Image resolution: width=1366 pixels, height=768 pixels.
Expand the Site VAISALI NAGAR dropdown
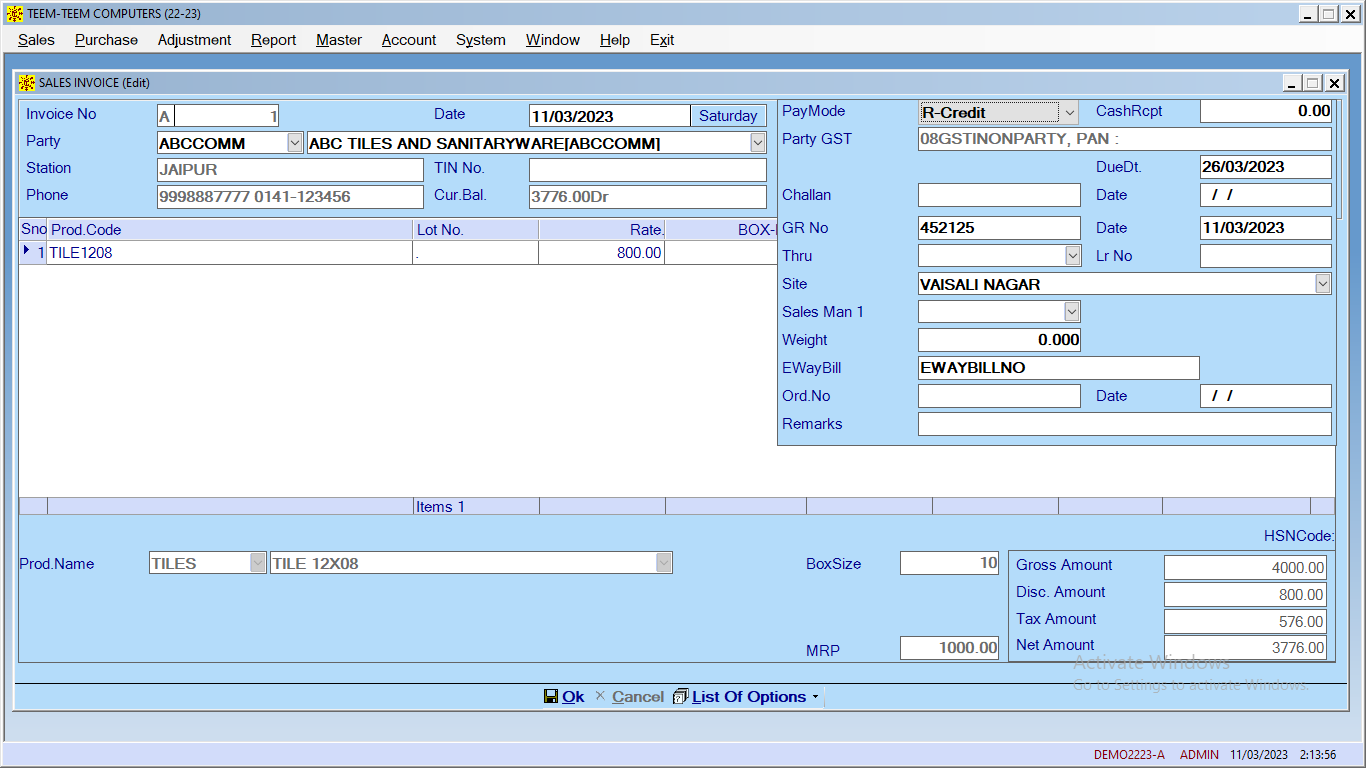click(x=1323, y=284)
